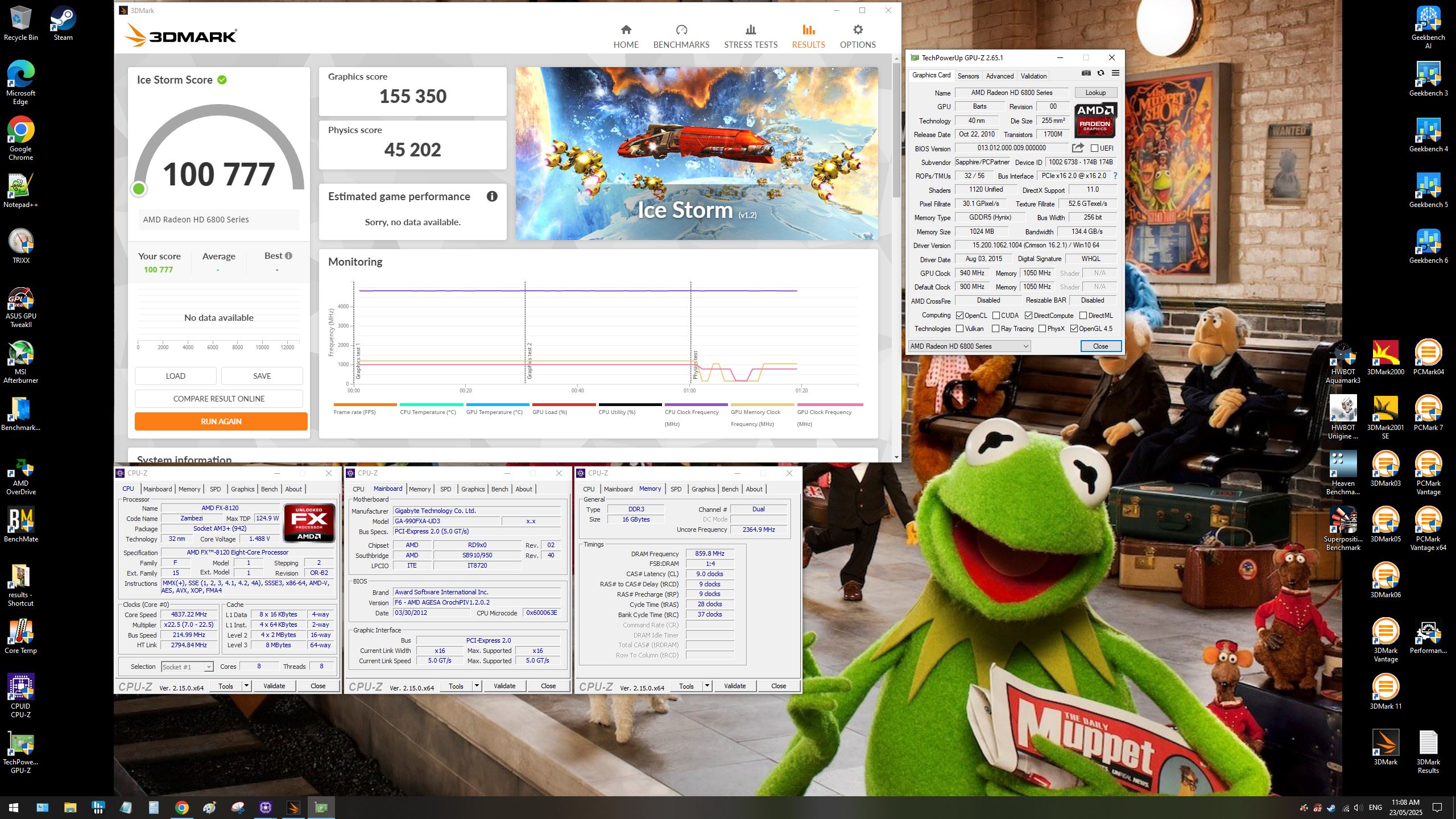Viewport: 1456px width, 819px height.
Task: Open the Steam desktop shortcut
Action: point(63,23)
